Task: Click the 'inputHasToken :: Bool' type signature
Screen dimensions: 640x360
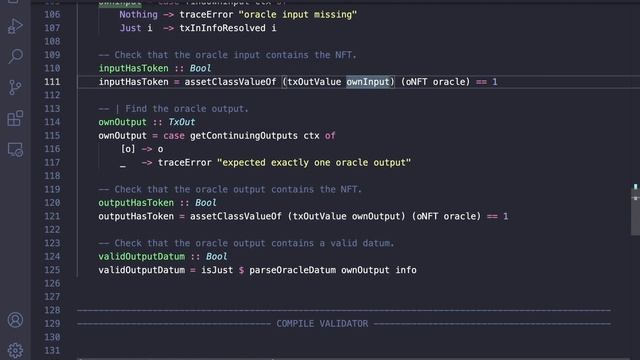Action: (x=155, y=68)
